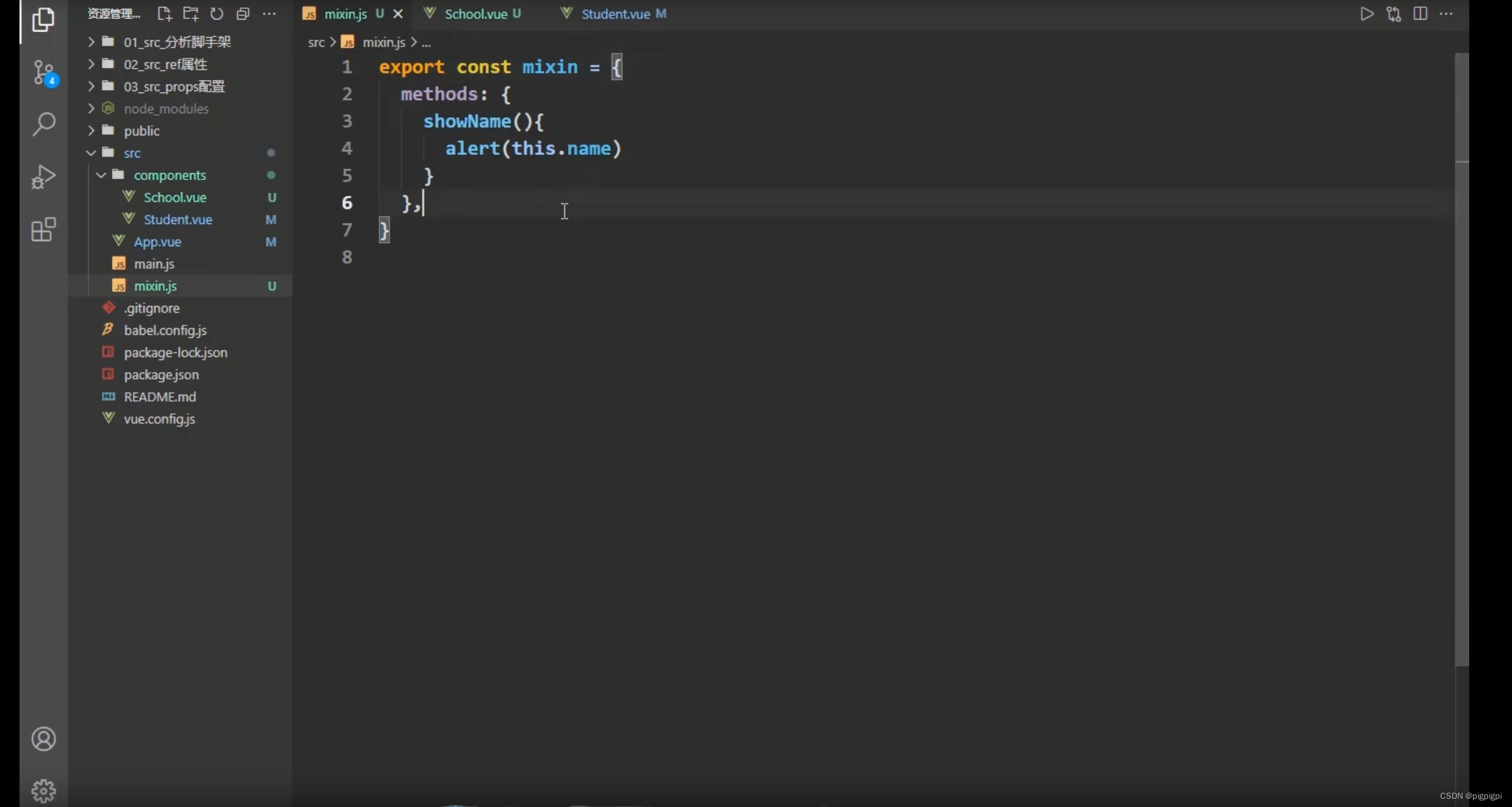Expand 01_src_分析脚手架 folder
This screenshot has width=1512, height=807.
click(x=177, y=42)
